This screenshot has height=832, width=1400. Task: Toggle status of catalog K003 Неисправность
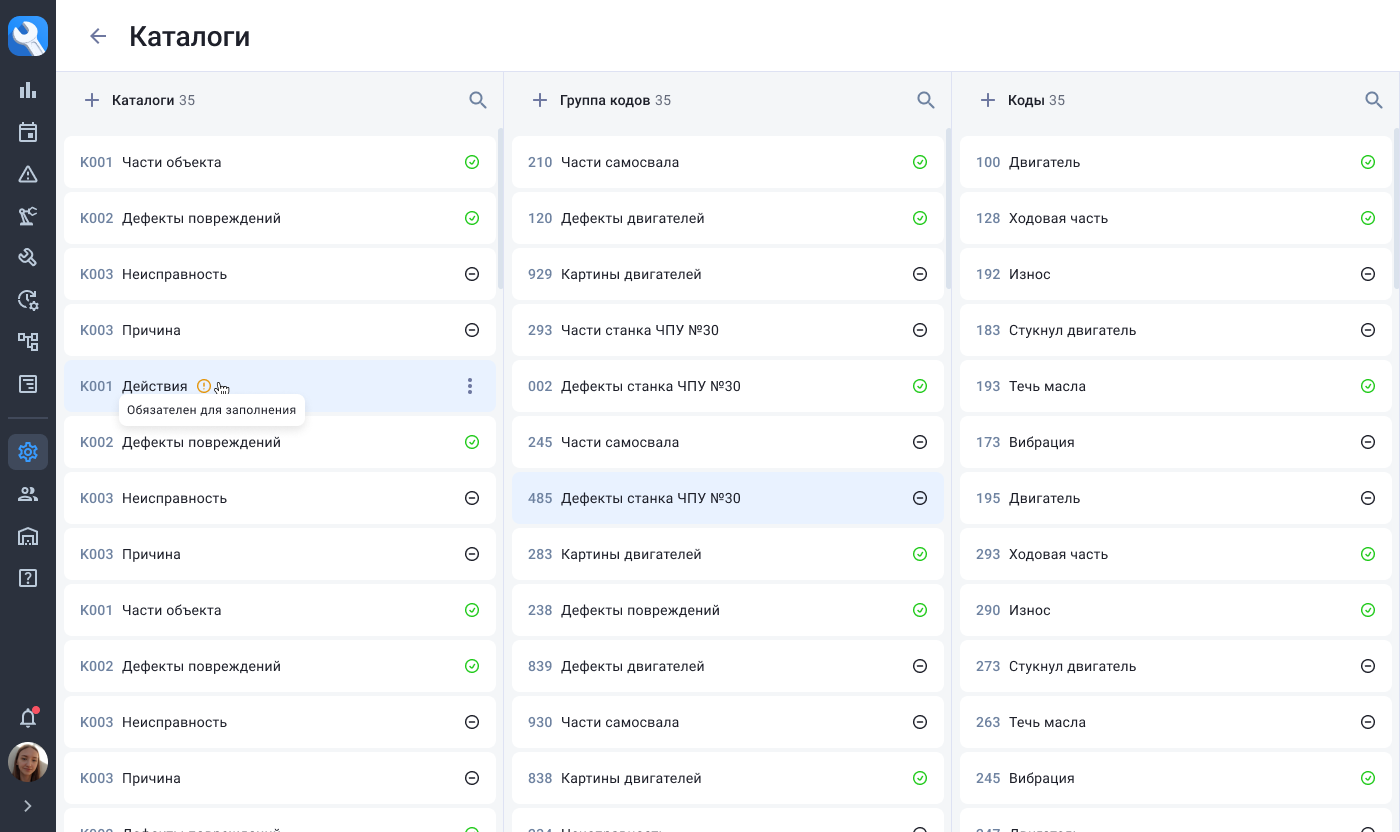[471, 274]
